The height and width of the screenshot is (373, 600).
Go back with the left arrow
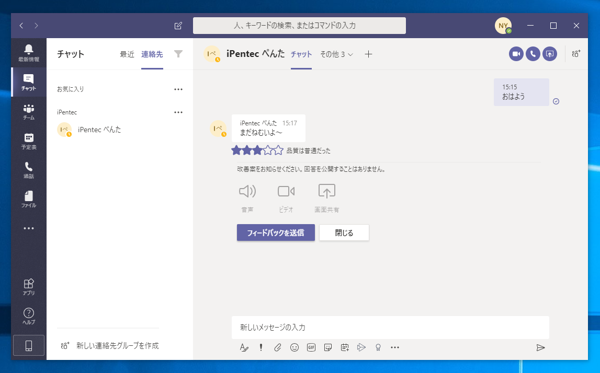click(21, 26)
